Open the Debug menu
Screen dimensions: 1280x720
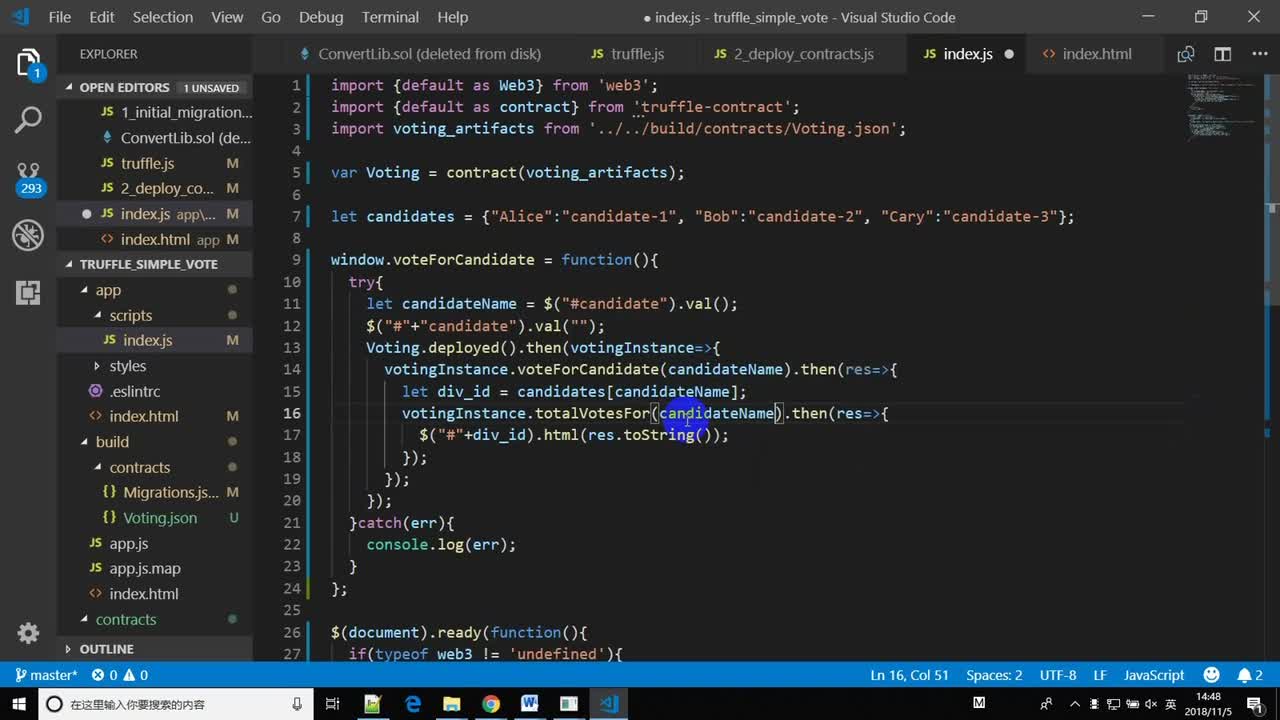click(321, 17)
